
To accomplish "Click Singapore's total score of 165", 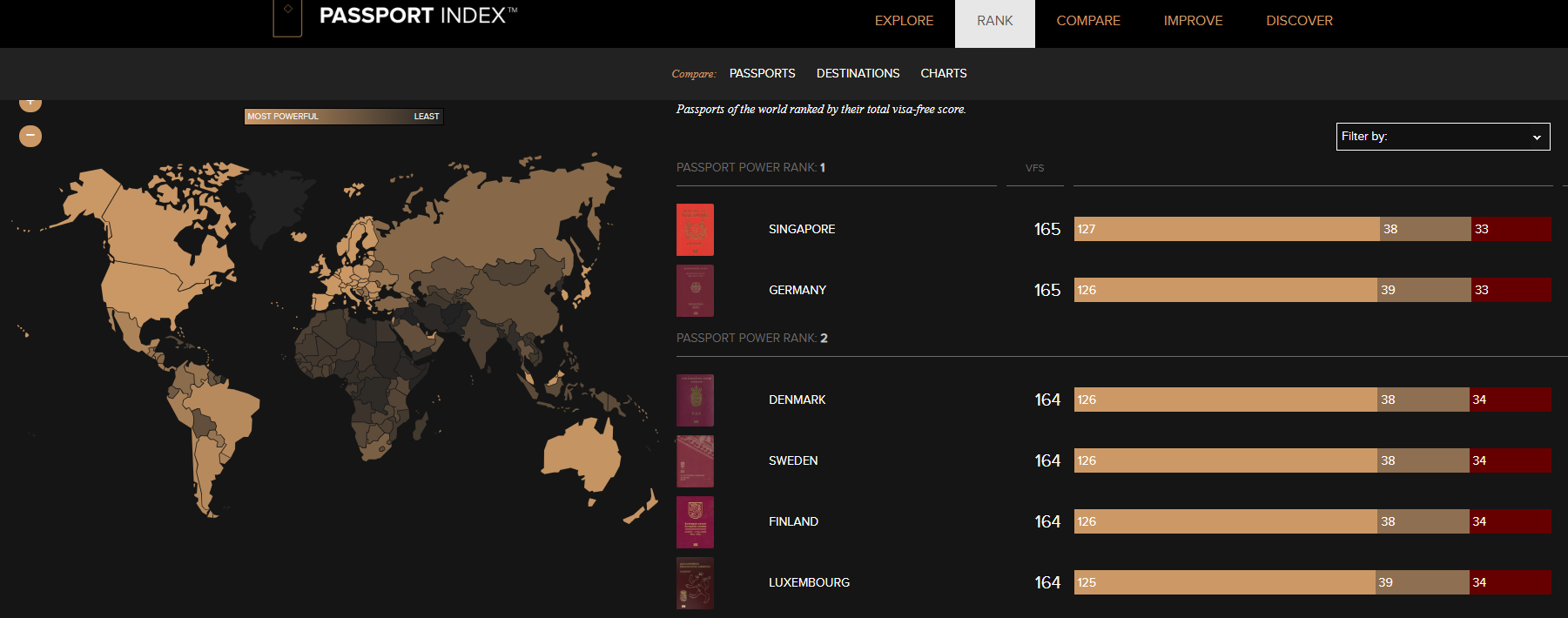I will 1047,229.
